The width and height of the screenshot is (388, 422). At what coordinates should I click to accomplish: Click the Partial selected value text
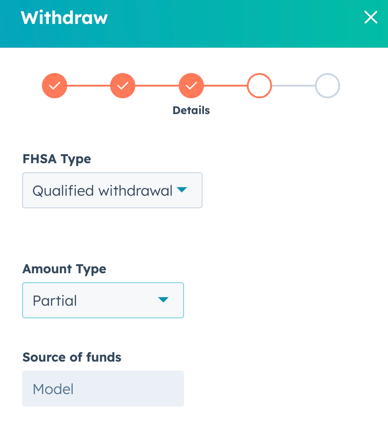(x=55, y=301)
